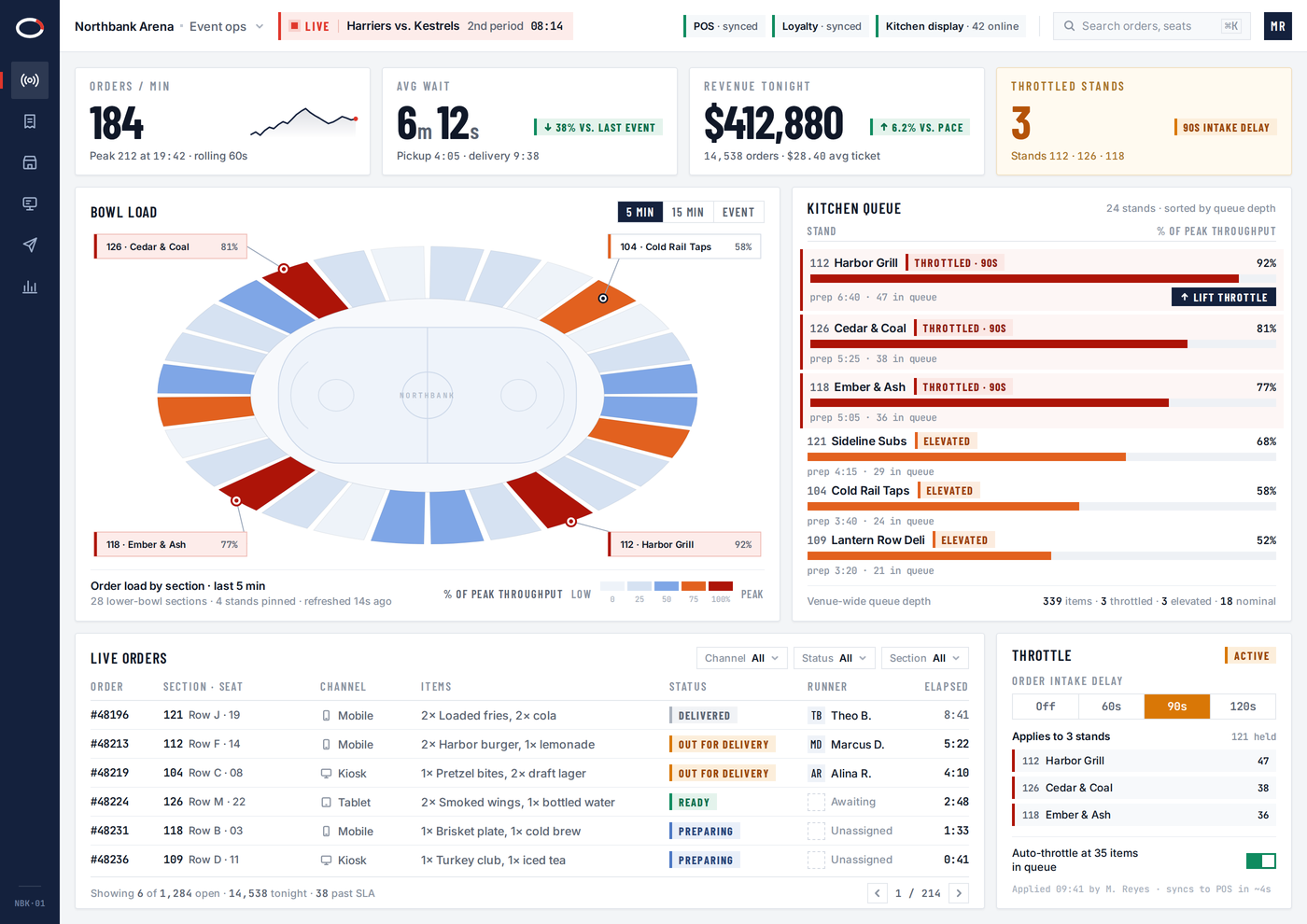Click the 112 Harbor Grill bowl marker
Screen dimensions: 1307x924
[570, 522]
